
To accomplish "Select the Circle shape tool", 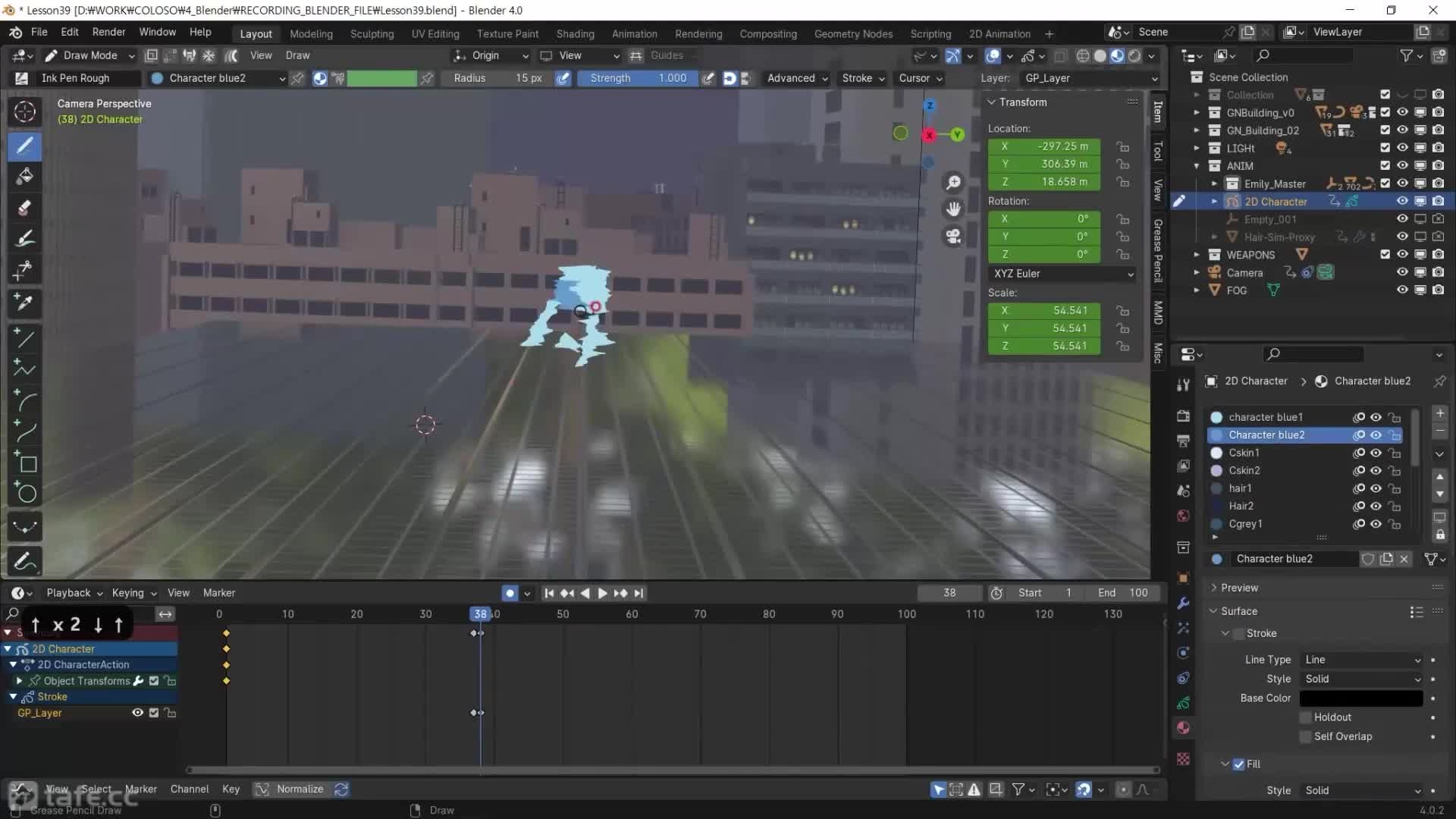I will coord(26,494).
